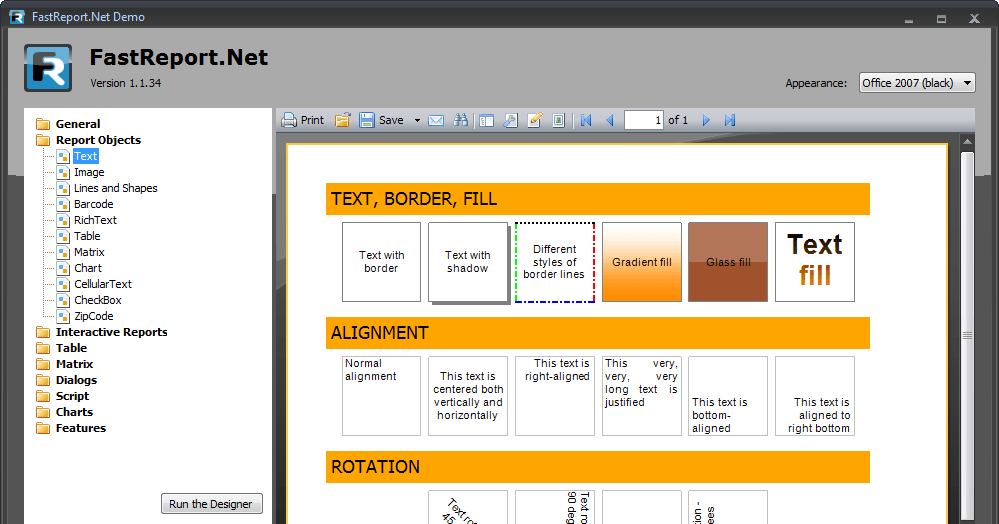The width and height of the screenshot is (999, 524).
Task: Click the Features folder icon
Action: click(x=43, y=428)
